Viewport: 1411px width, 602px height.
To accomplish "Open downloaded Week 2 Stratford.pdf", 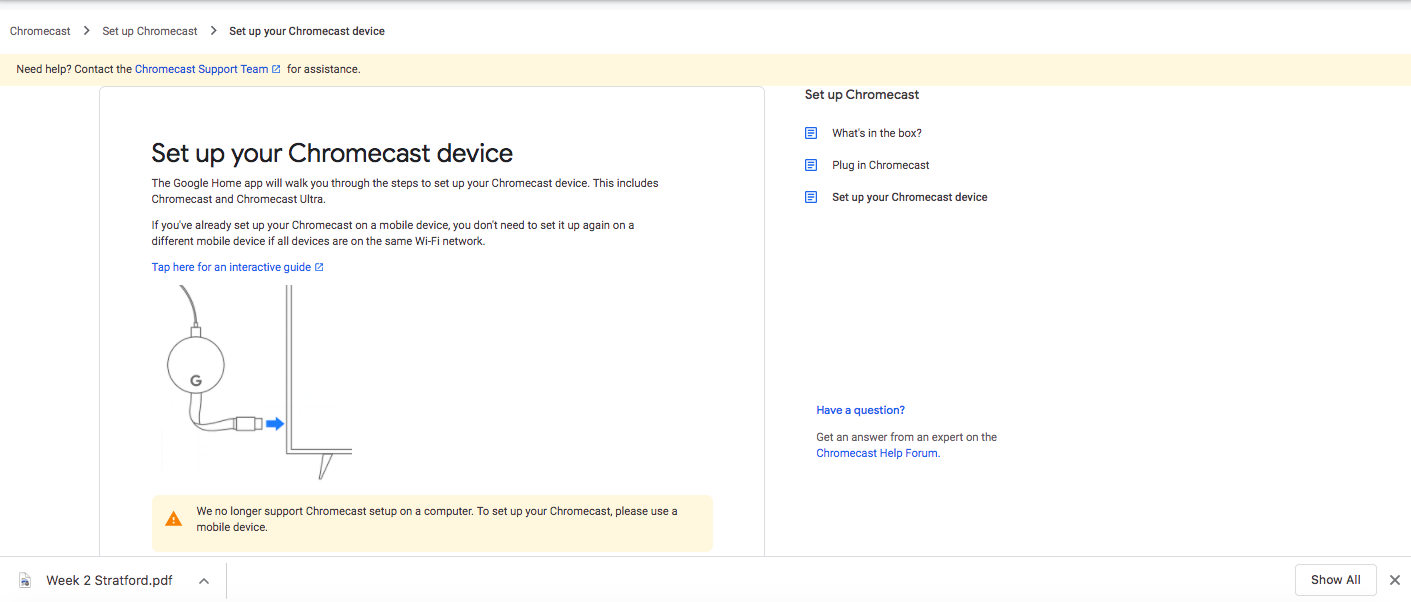I will (109, 580).
